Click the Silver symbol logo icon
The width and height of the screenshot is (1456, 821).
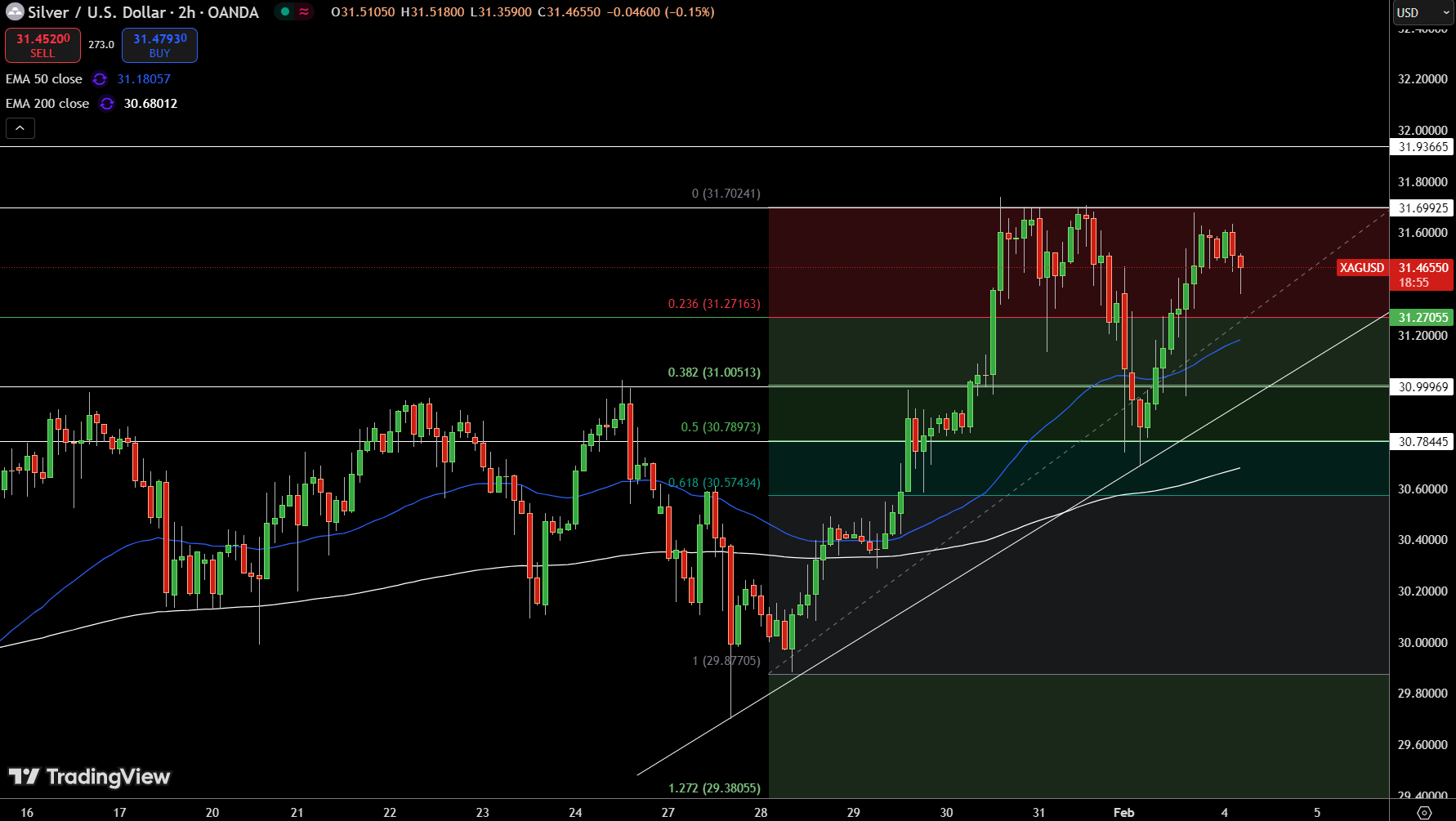pos(15,12)
